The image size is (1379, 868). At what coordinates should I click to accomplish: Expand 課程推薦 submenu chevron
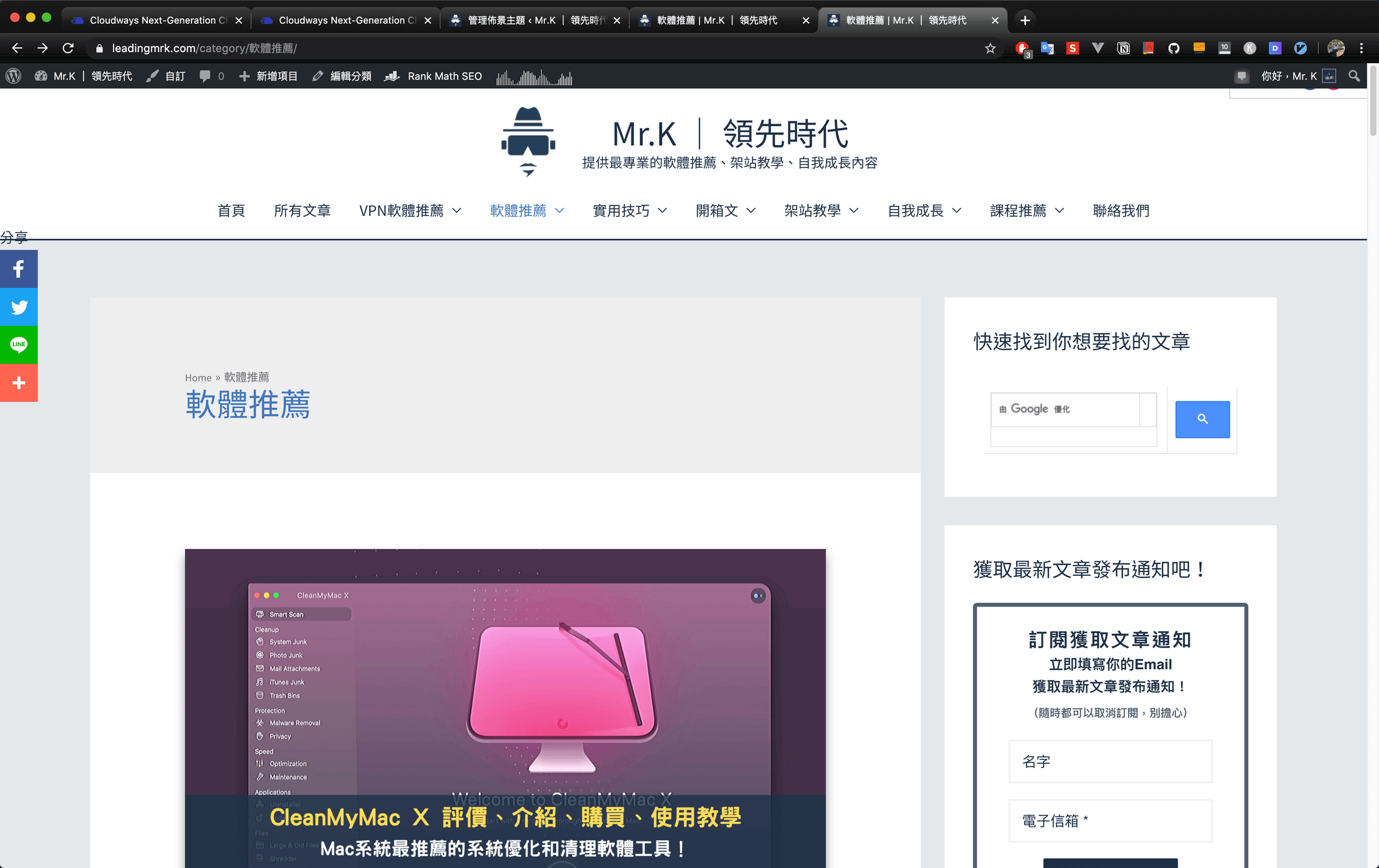pos(1059,211)
